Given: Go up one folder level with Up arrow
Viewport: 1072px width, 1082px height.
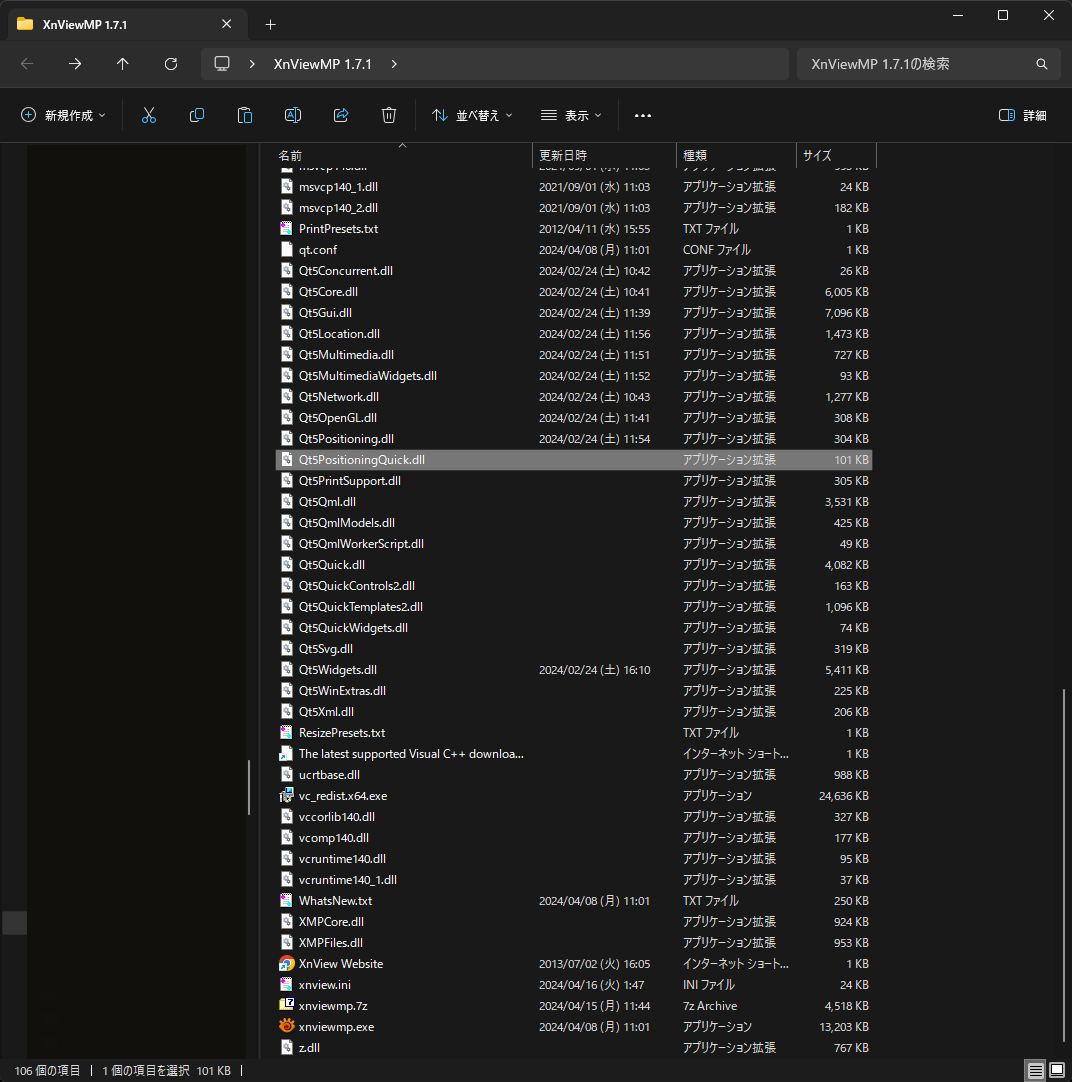Looking at the screenshot, I should tap(123, 64).
